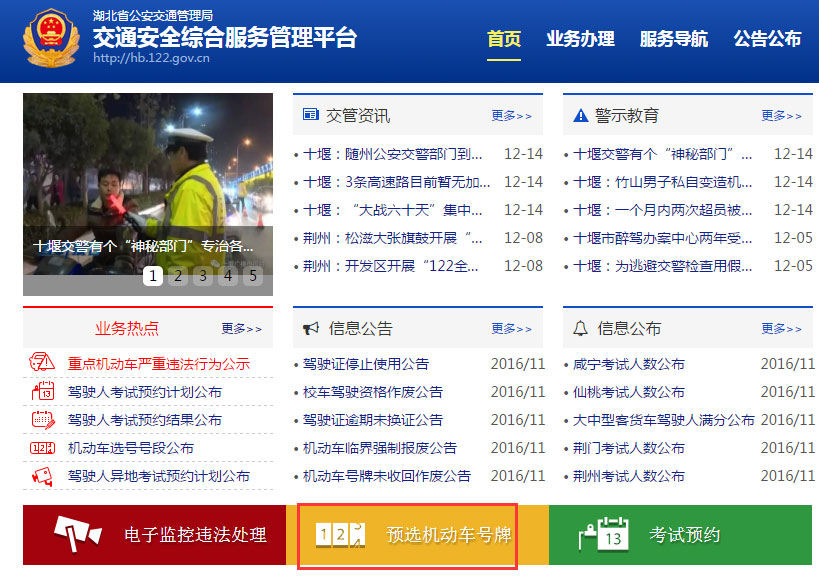Click the car warning icon beside 重点机动车严重违法行为公示
The width and height of the screenshot is (819, 584).
click(x=40, y=363)
